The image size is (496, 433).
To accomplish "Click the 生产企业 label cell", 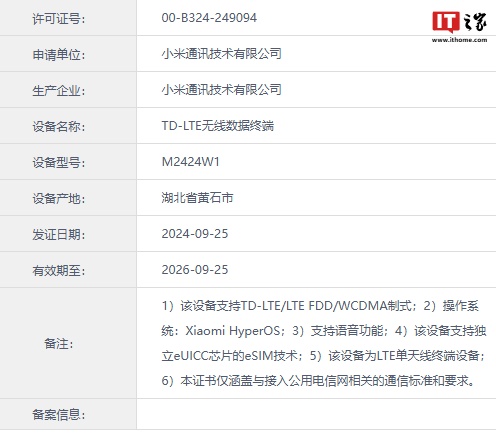I will [x=68, y=90].
